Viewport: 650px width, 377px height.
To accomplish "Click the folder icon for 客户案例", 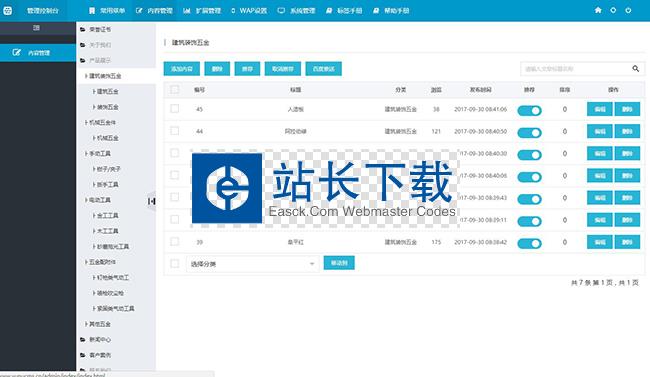I will click(82, 355).
